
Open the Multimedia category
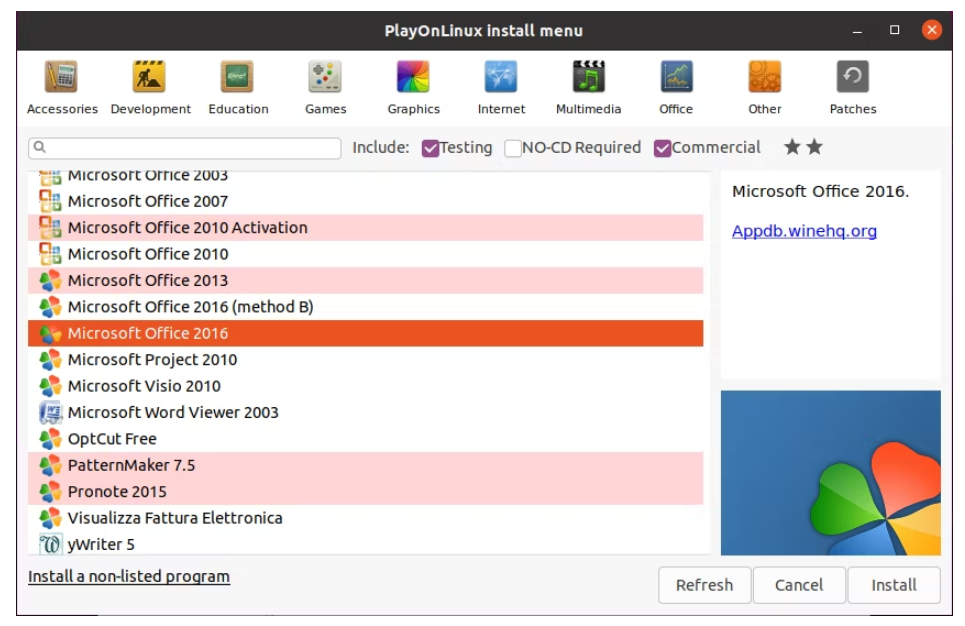[x=588, y=87]
